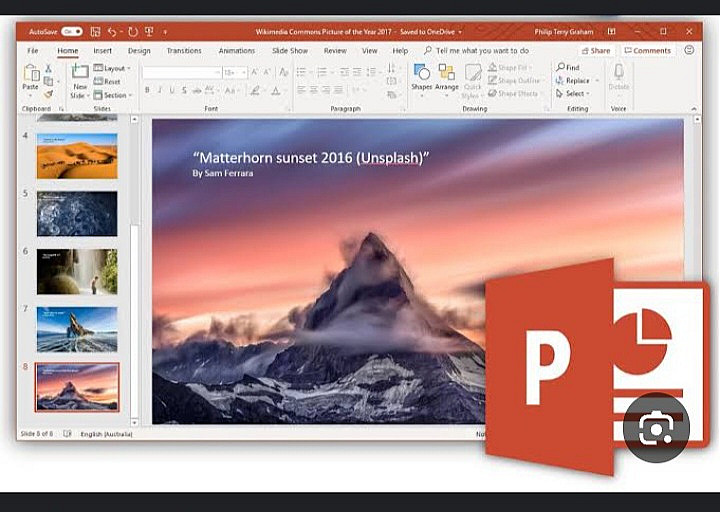Click the Paste clipboard icon
This screenshot has width=720, height=512.
(x=31, y=73)
